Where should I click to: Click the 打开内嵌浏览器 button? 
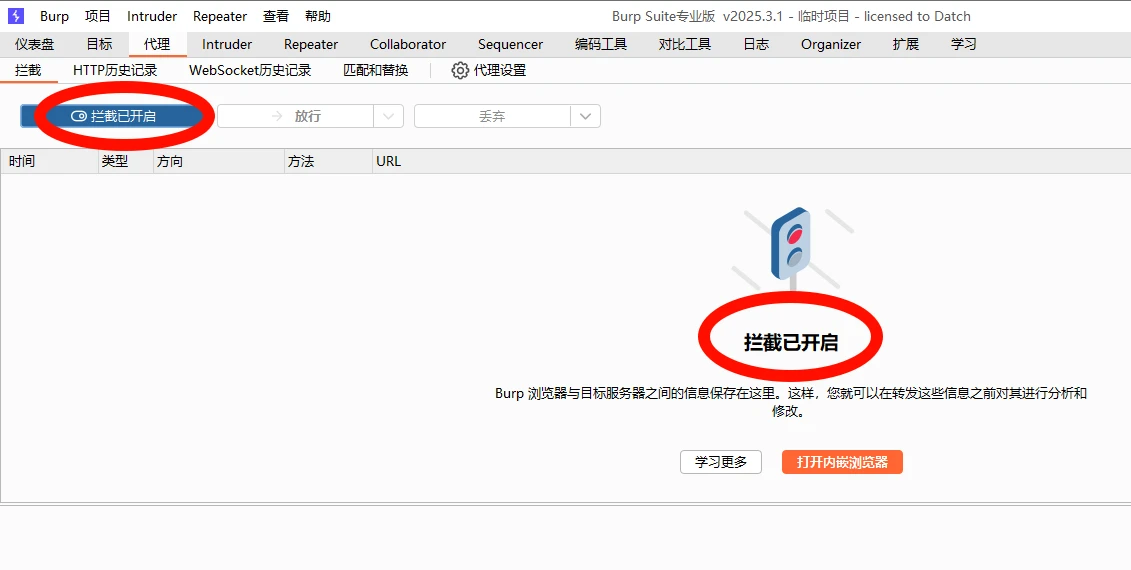click(x=842, y=462)
